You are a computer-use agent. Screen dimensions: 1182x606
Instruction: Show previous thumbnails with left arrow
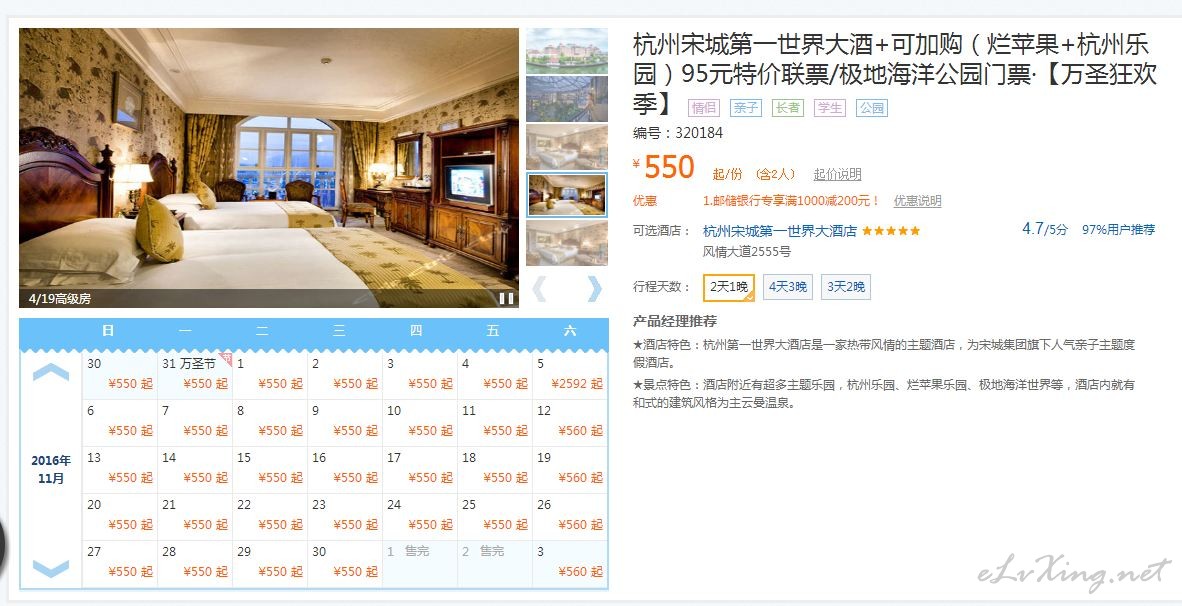[x=539, y=289]
